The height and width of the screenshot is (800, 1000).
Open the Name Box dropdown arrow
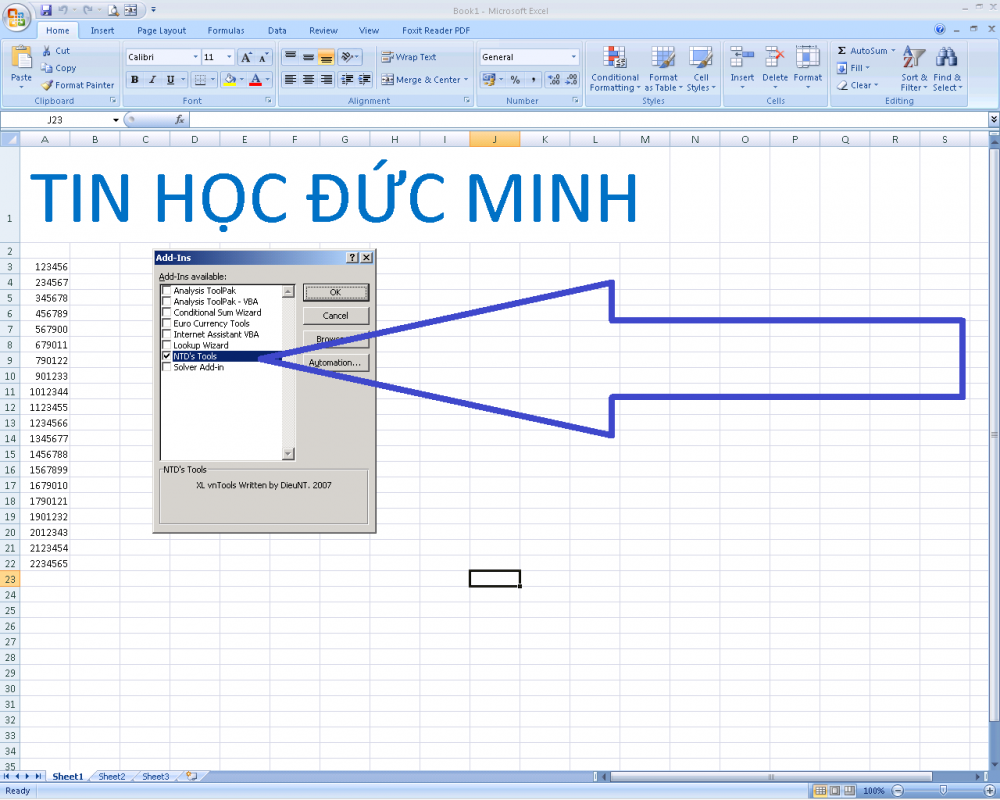pos(115,120)
